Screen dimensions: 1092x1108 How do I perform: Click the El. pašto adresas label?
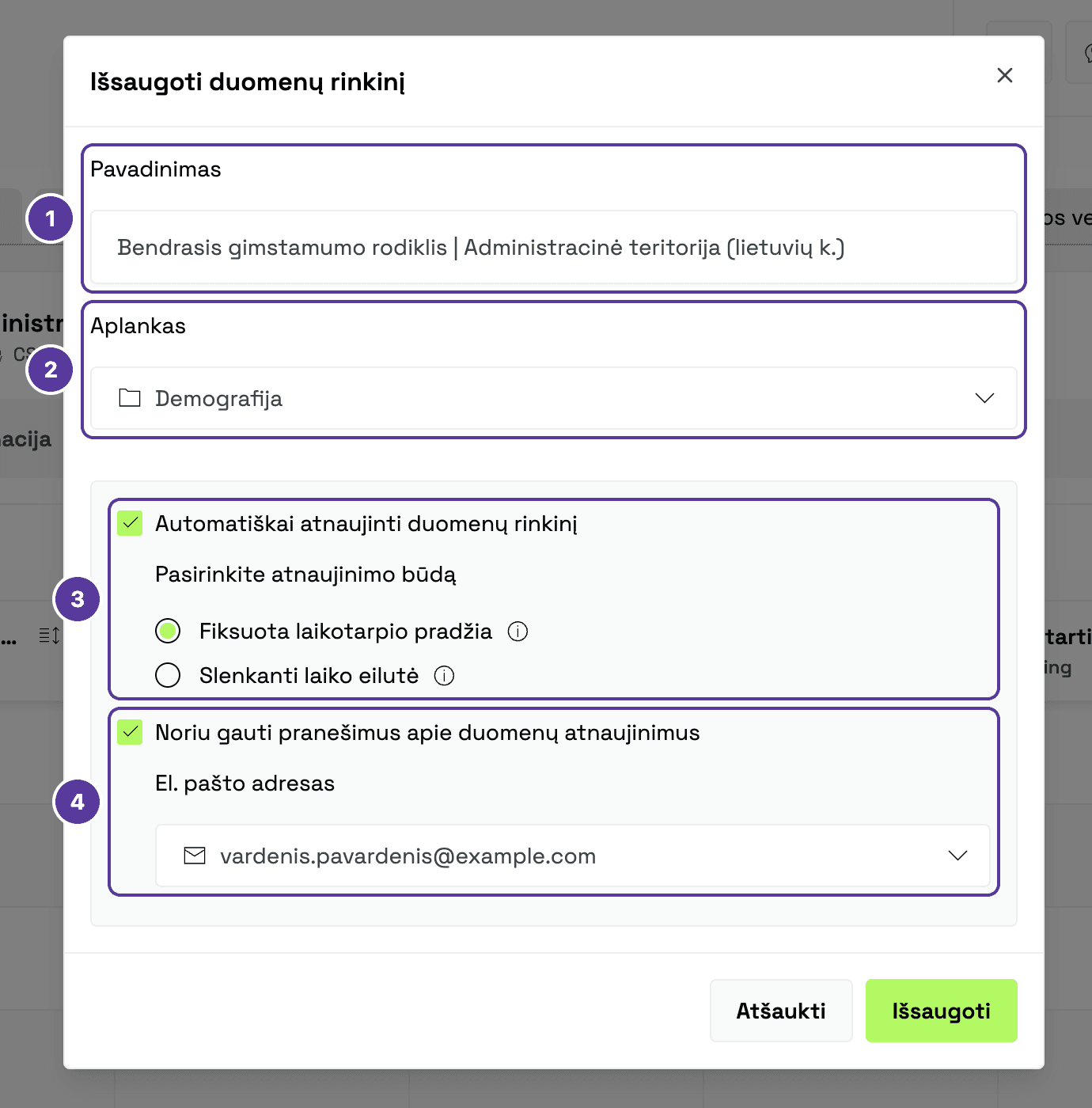pyautogui.click(x=245, y=784)
